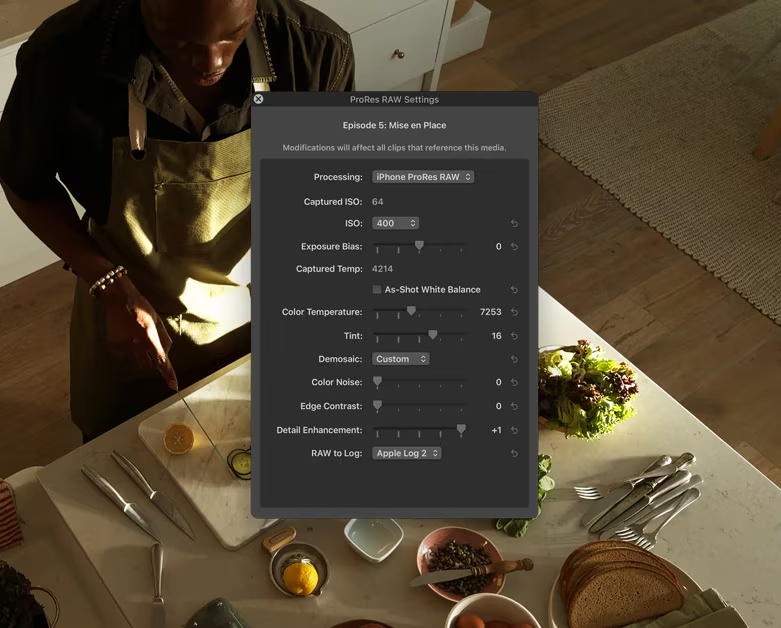
Task: Click the clip title Episode 5: Mise en Place
Action: pos(394,126)
